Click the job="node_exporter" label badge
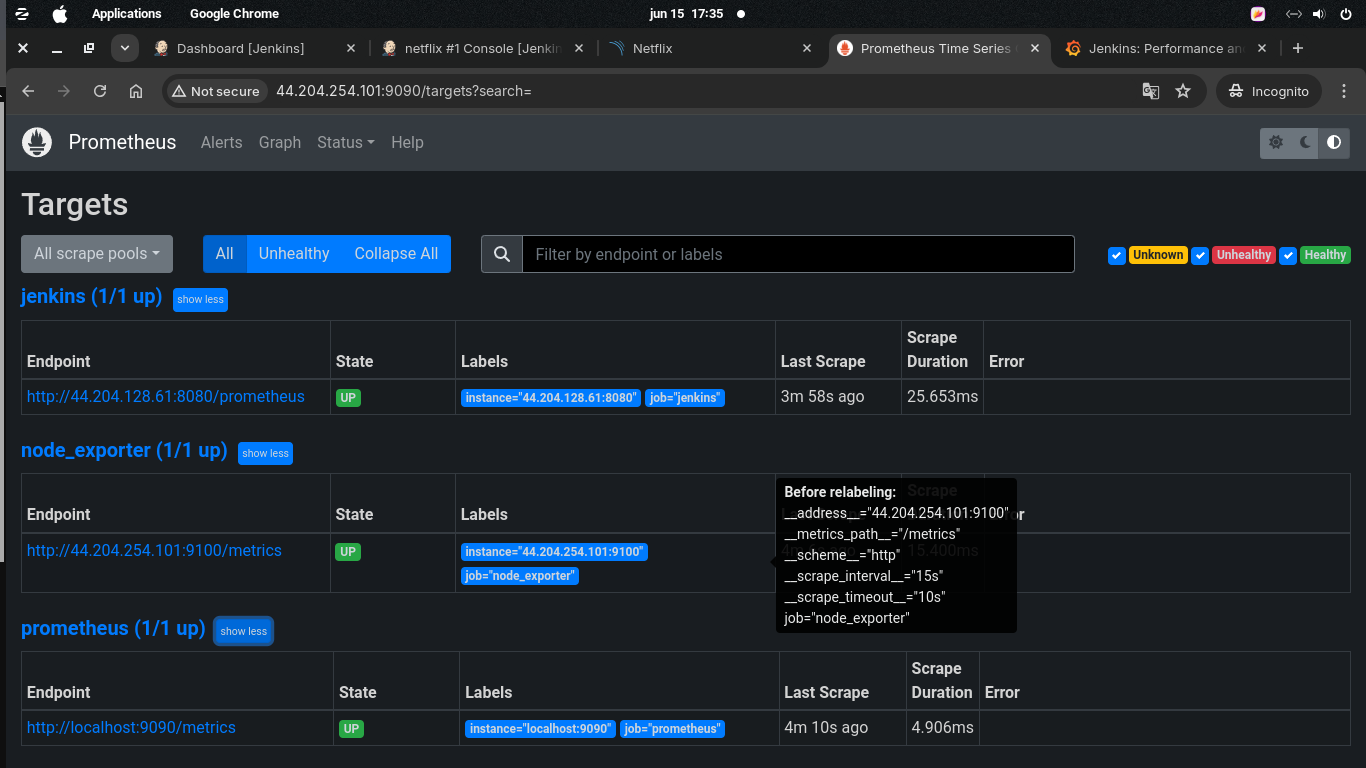The width and height of the screenshot is (1366, 768). (x=520, y=576)
